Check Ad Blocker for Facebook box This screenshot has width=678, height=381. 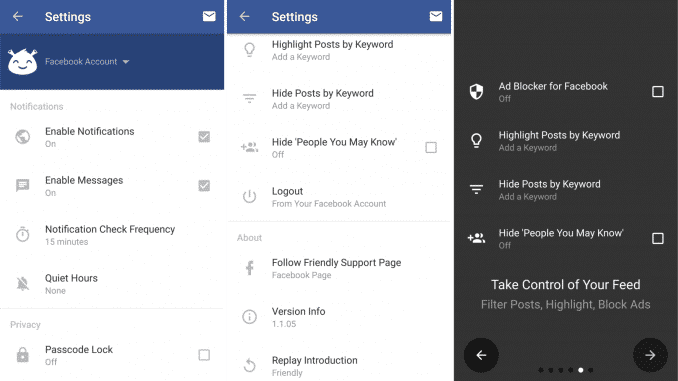658,92
